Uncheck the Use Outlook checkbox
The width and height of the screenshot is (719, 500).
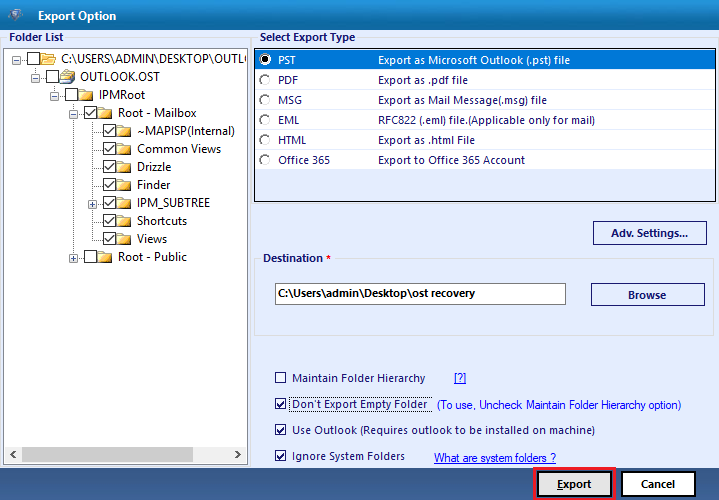(280, 430)
